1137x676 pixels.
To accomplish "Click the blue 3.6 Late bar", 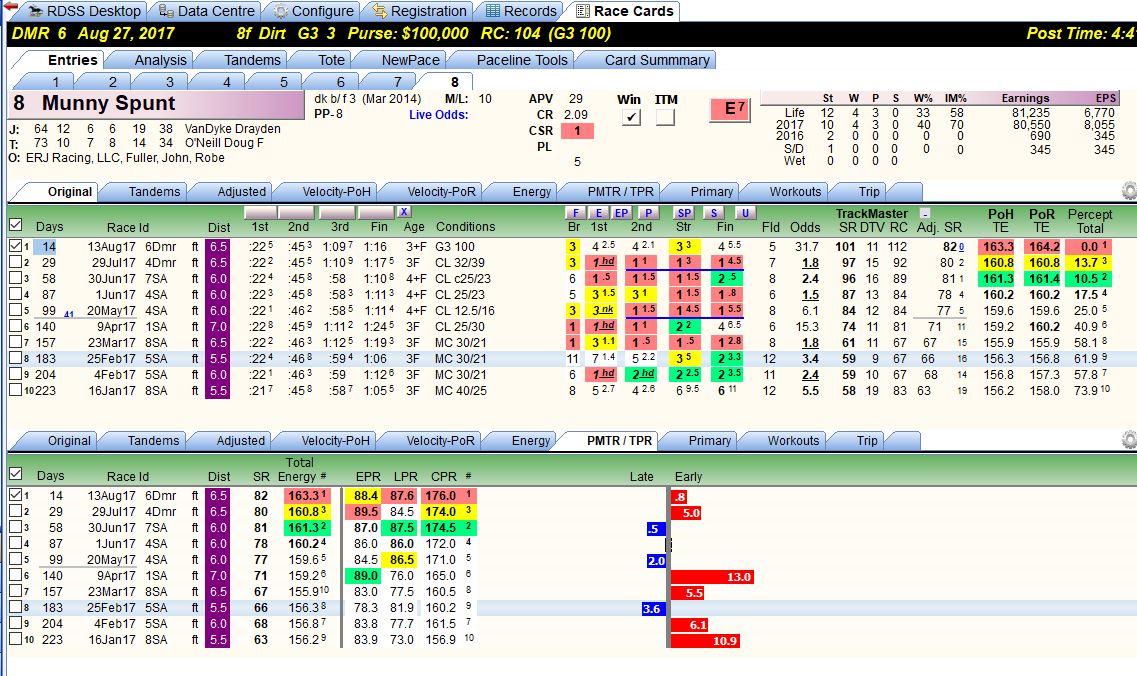I will [652, 609].
